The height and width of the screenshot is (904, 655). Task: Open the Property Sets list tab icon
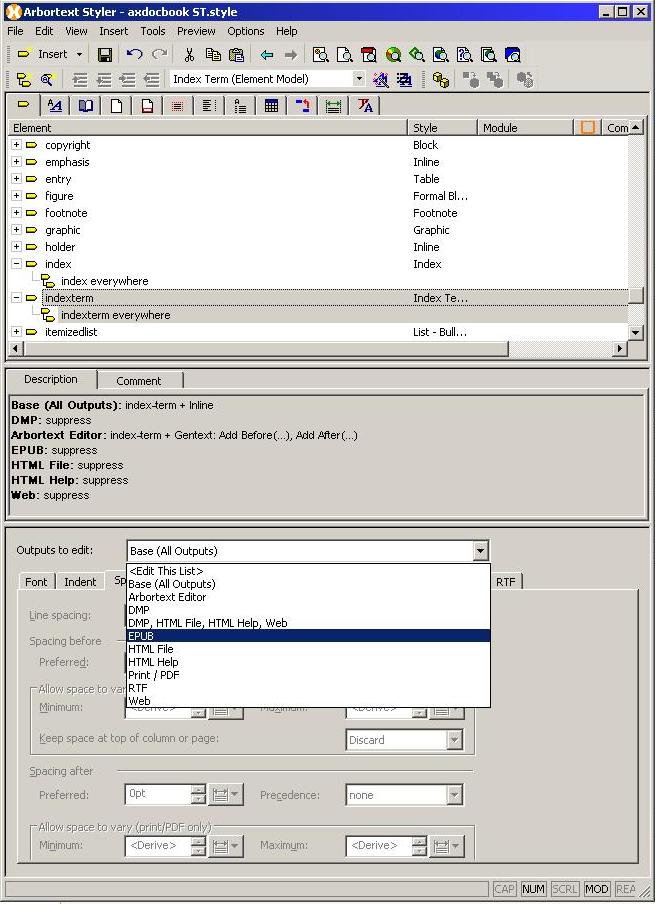[55, 106]
